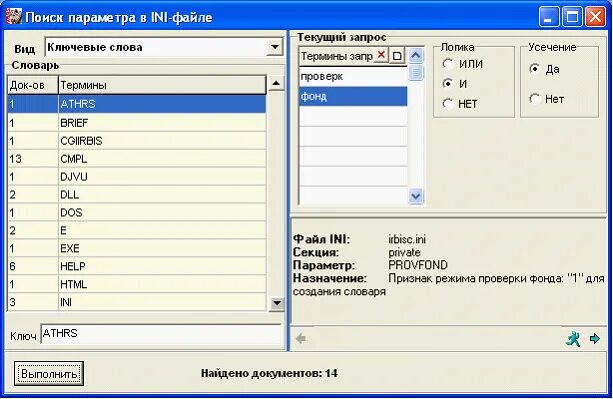This screenshot has height=399, width=613.
Task: Click the red X delete term icon
Action: 381,55
